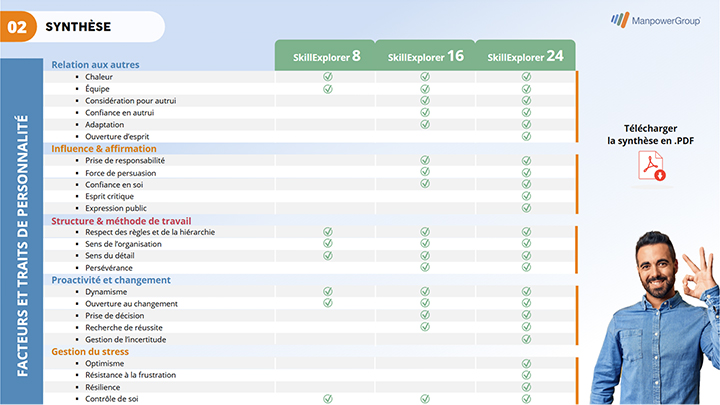Click the Proactivité et changement heading
This screenshot has height=405, width=720.
click(111, 280)
